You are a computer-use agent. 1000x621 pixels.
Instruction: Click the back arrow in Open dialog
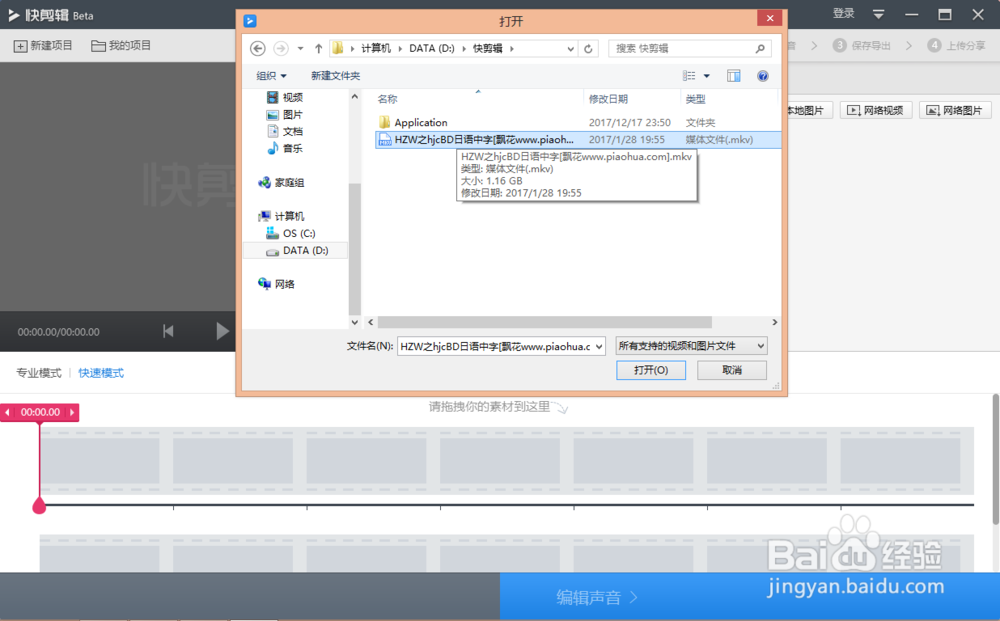click(258, 48)
